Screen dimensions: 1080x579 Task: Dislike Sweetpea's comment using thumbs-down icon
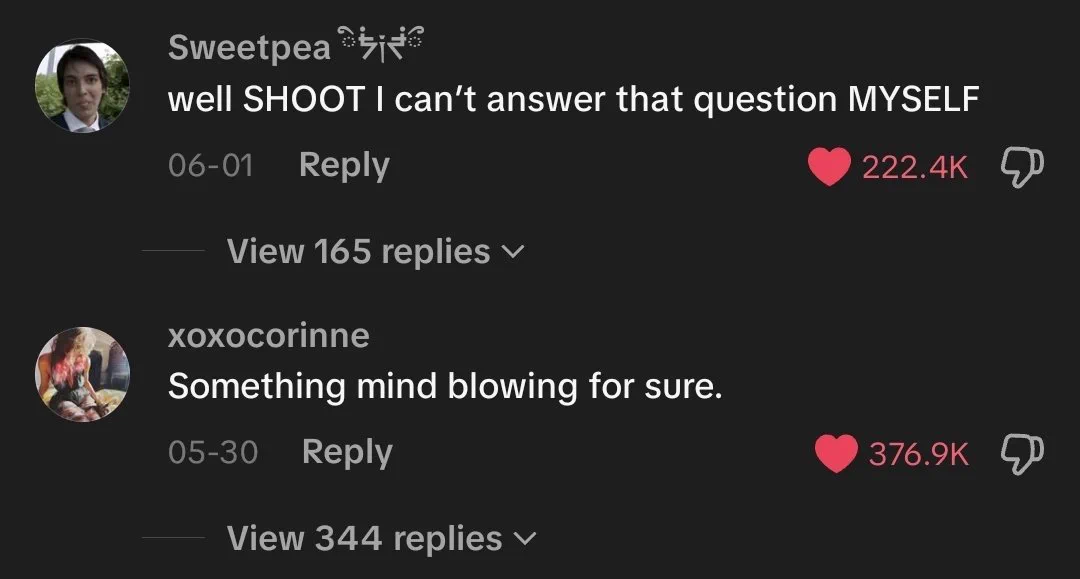(1021, 168)
